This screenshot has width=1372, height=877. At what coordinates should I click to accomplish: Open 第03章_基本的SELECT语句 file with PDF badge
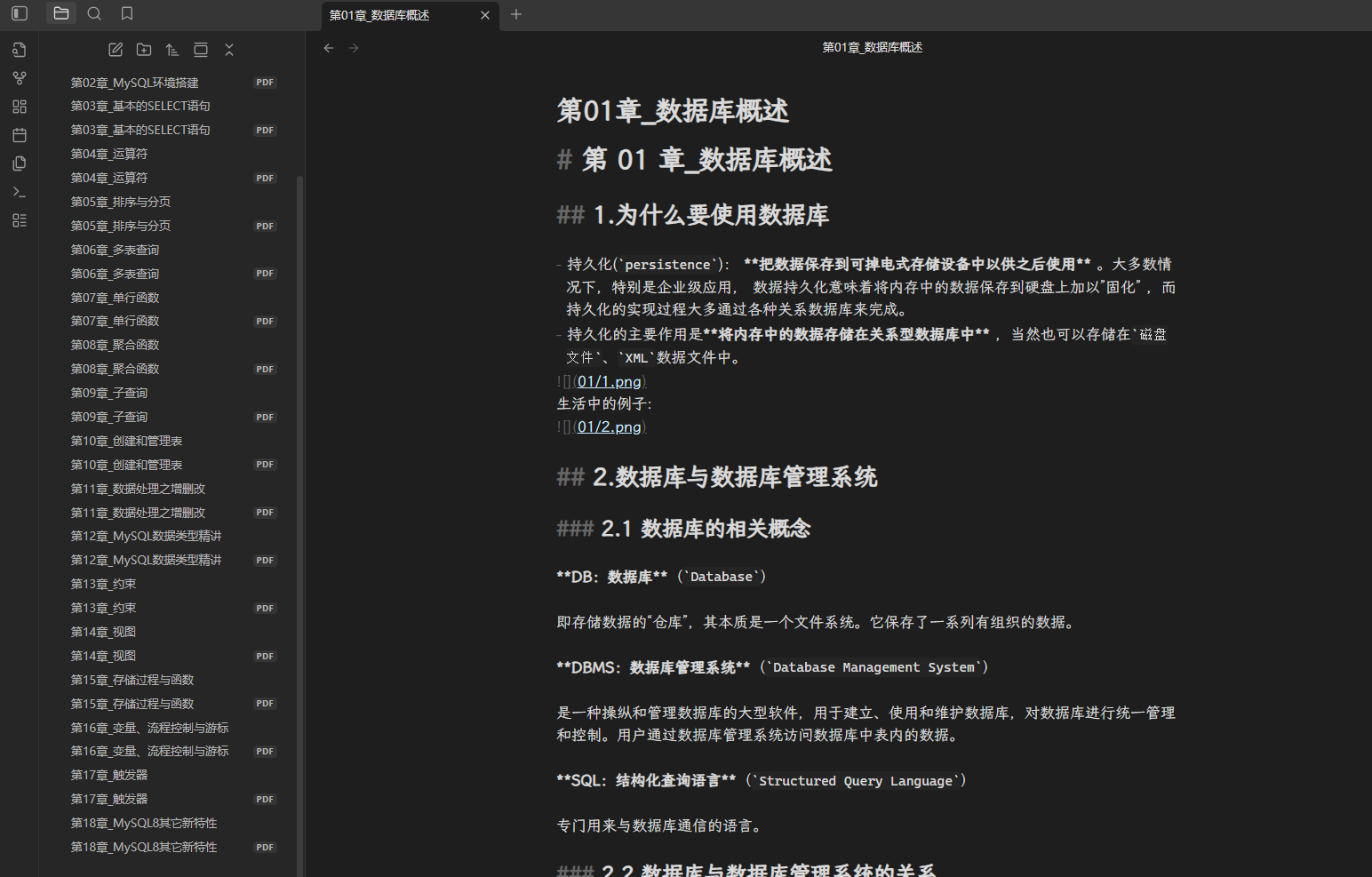[173, 130]
